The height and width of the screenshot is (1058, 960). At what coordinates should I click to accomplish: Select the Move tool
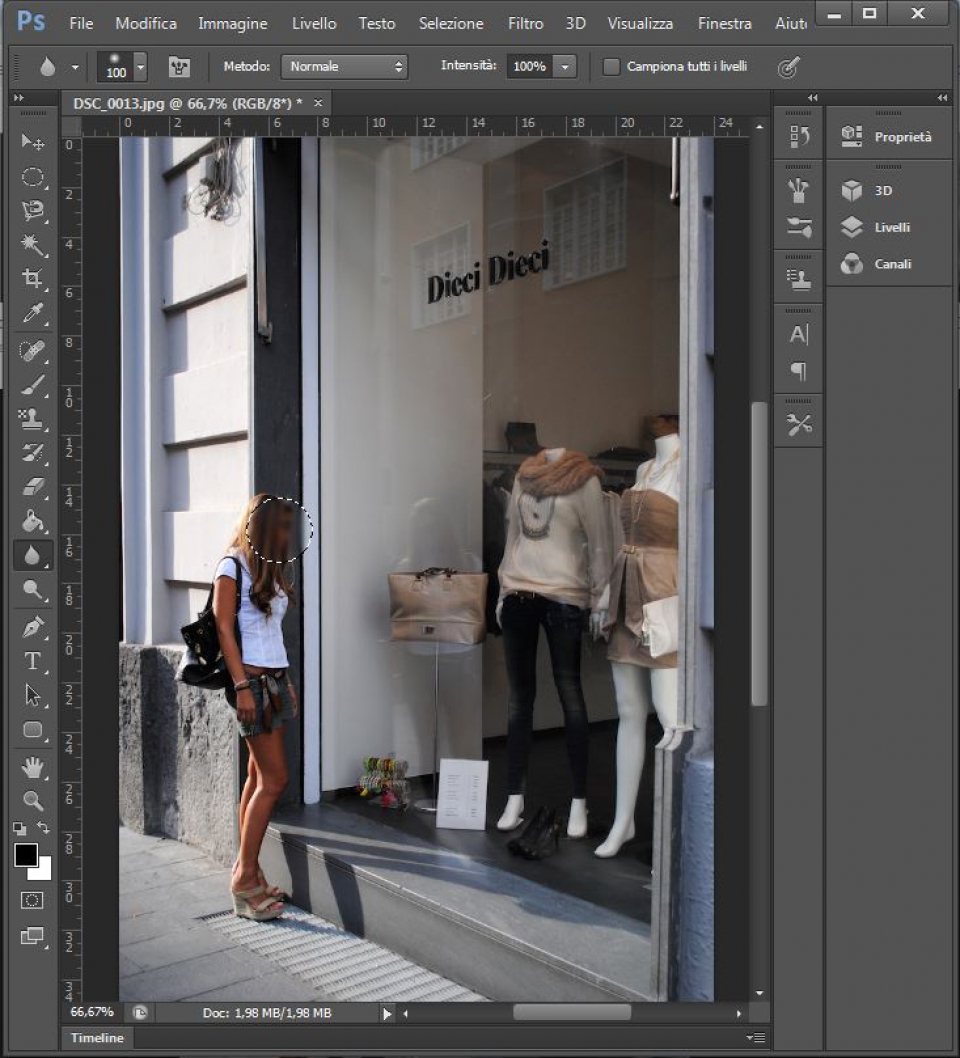tap(33, 142)
